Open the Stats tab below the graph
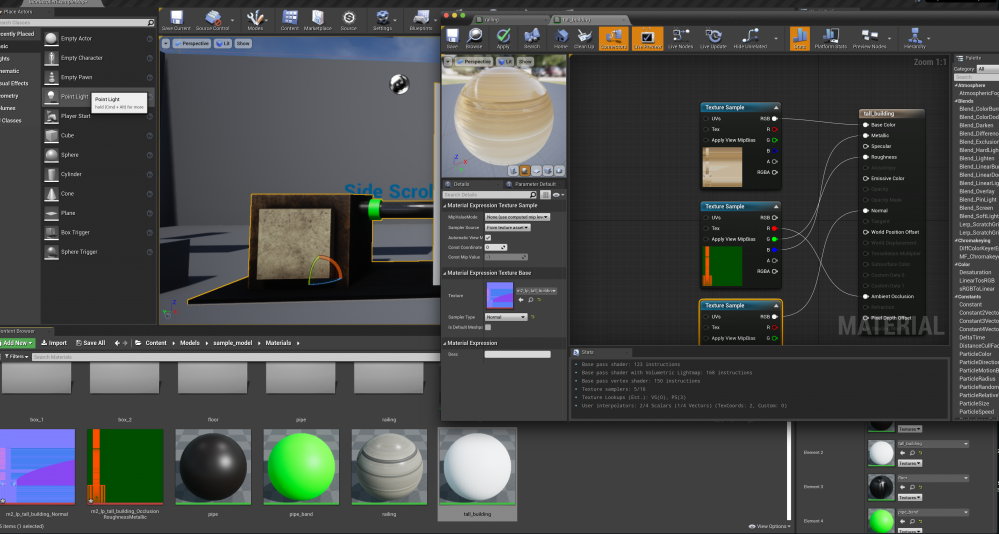Viewport: 999px width, 534px height. click(586, 352)
